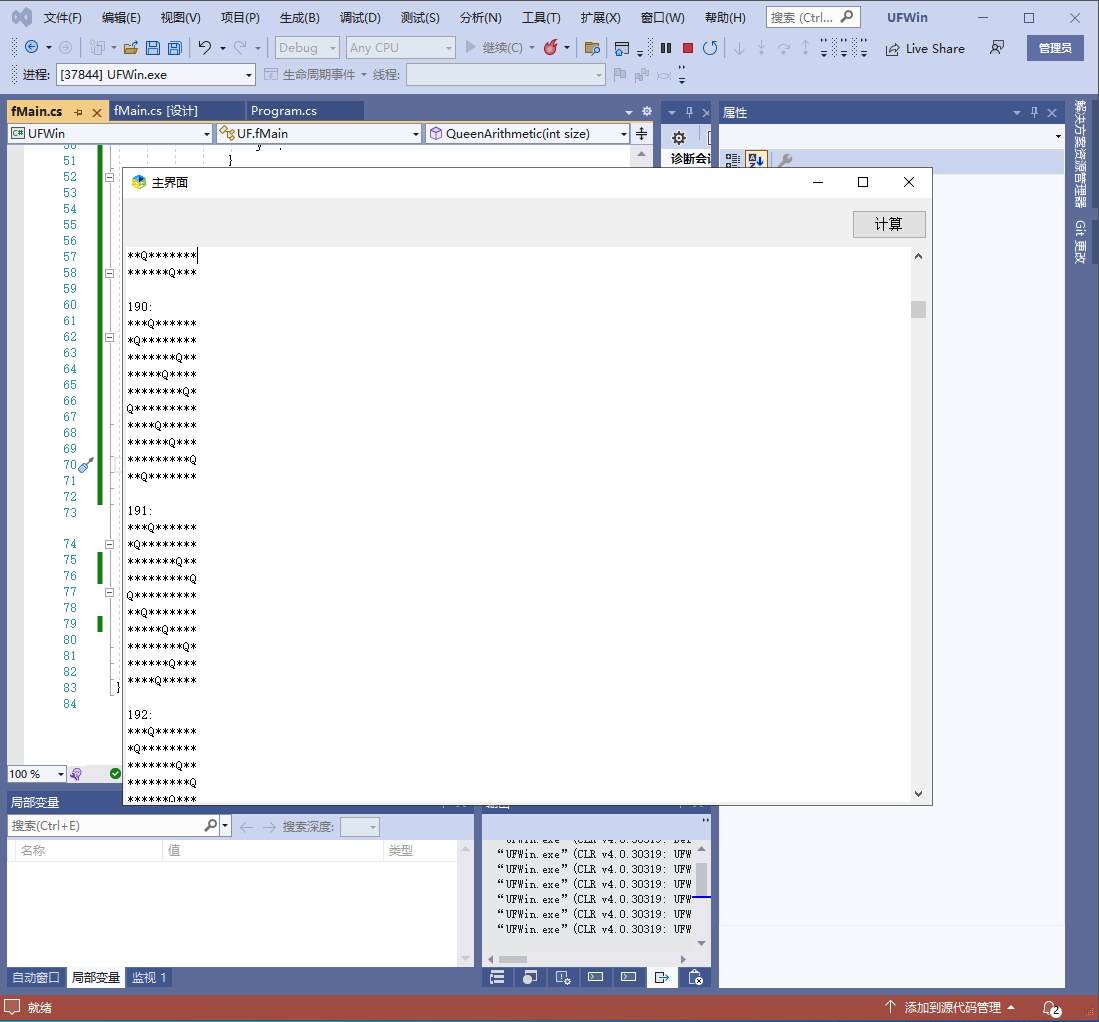Open Property Pages wrench icon

[x=785, y=160]
